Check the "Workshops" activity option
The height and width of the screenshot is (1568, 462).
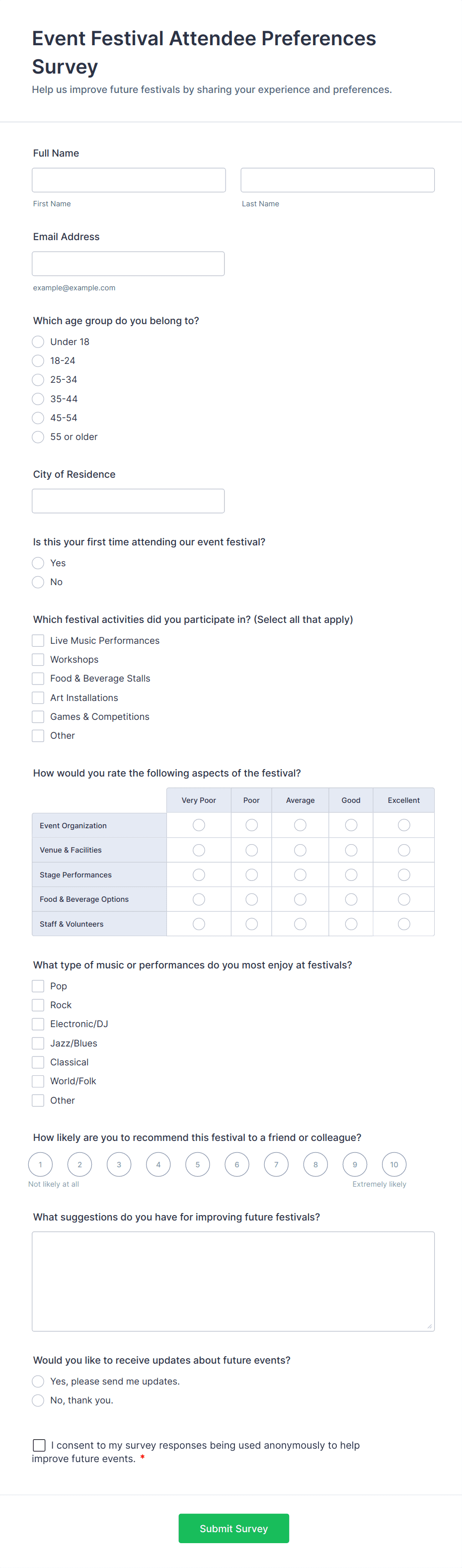(38, 659)
